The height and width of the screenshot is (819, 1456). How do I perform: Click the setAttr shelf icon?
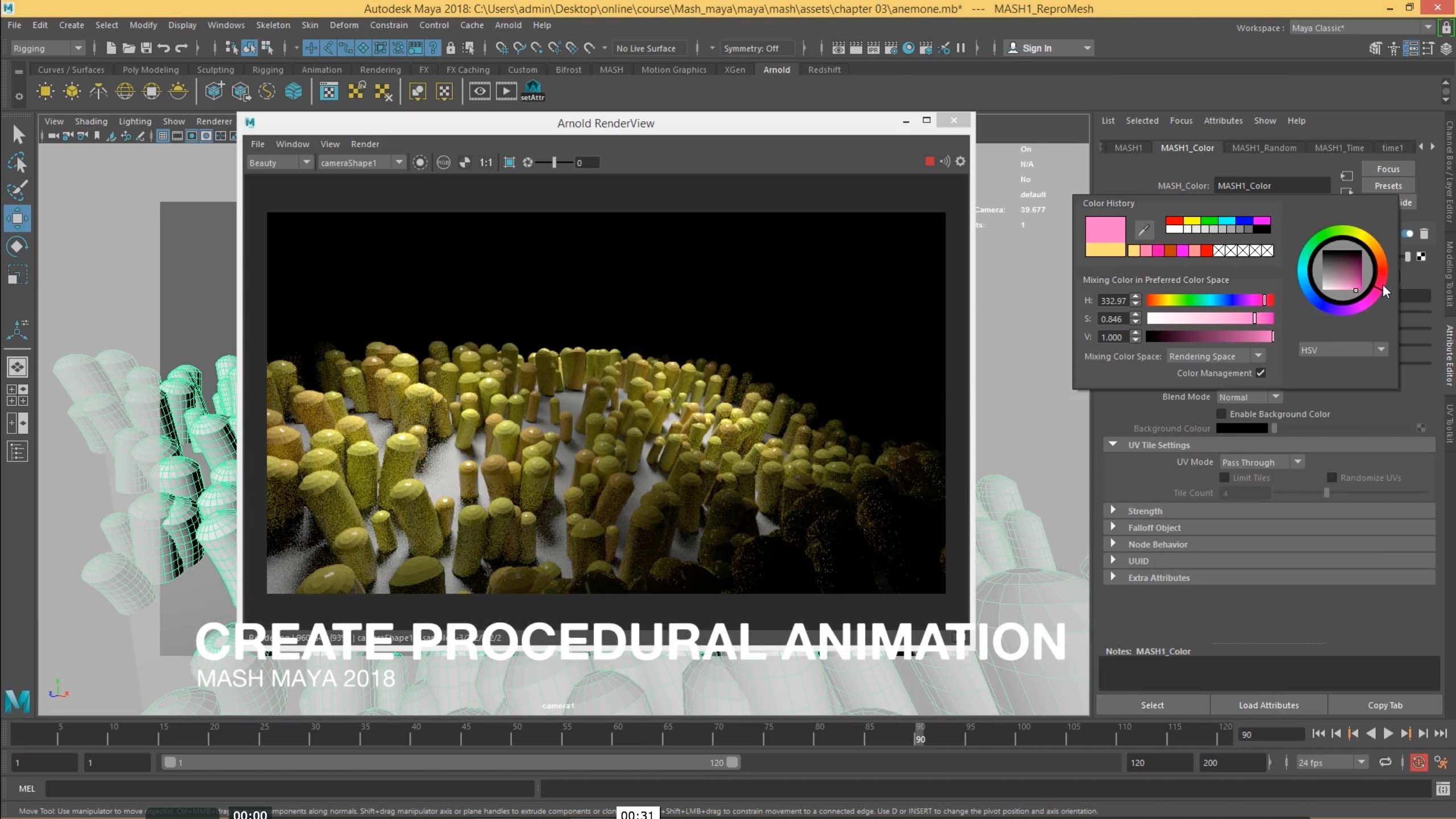[532, 90]
